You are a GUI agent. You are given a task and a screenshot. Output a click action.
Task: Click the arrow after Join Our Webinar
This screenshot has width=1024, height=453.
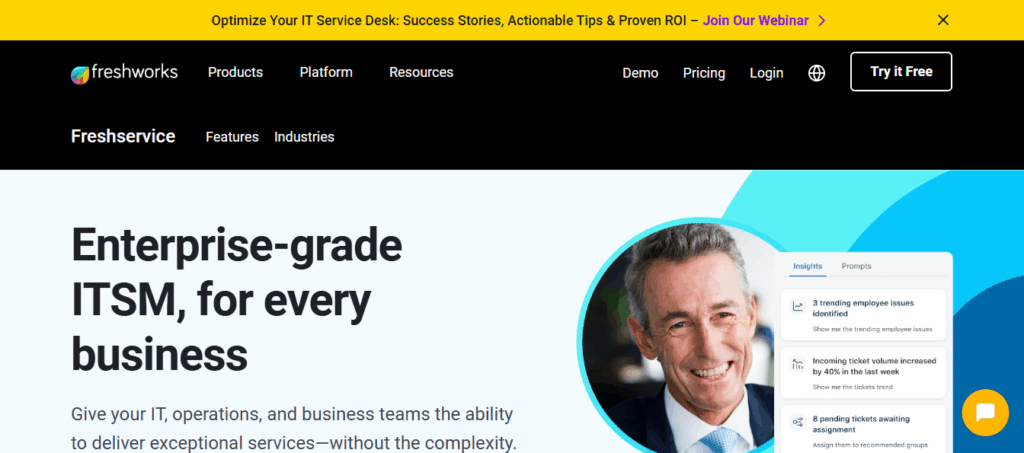(822, 21)
